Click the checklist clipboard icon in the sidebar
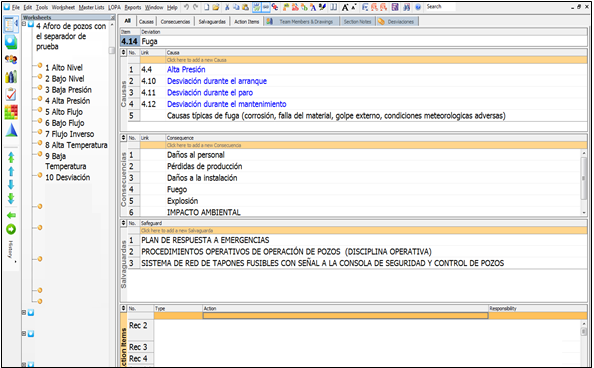 click(x=11, y=94)
